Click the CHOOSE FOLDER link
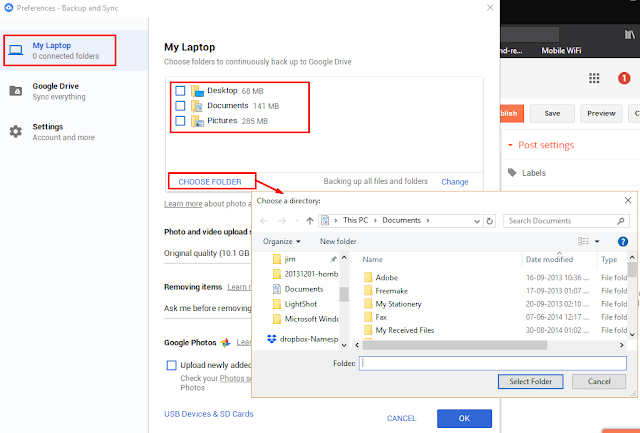The image size is (640, 433). click(x=210, y=182)
